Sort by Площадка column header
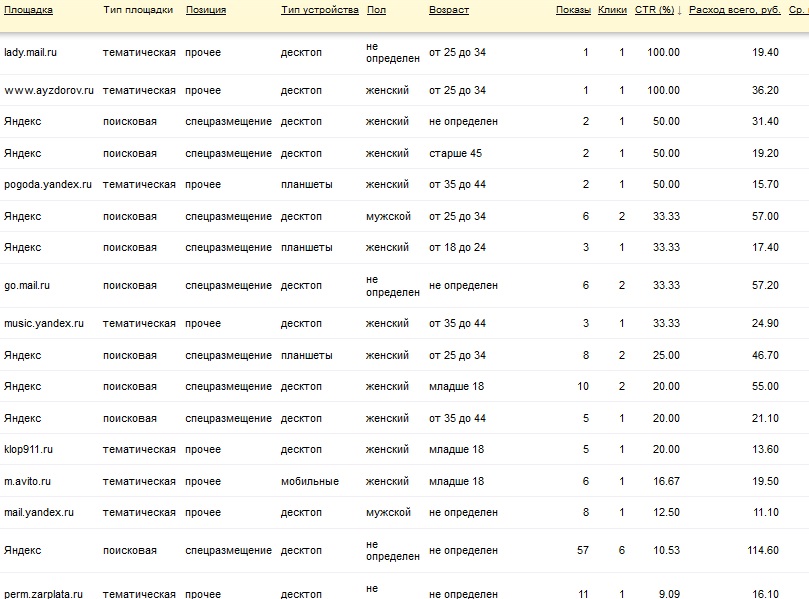The image size is (809, 599). point(28,10)
